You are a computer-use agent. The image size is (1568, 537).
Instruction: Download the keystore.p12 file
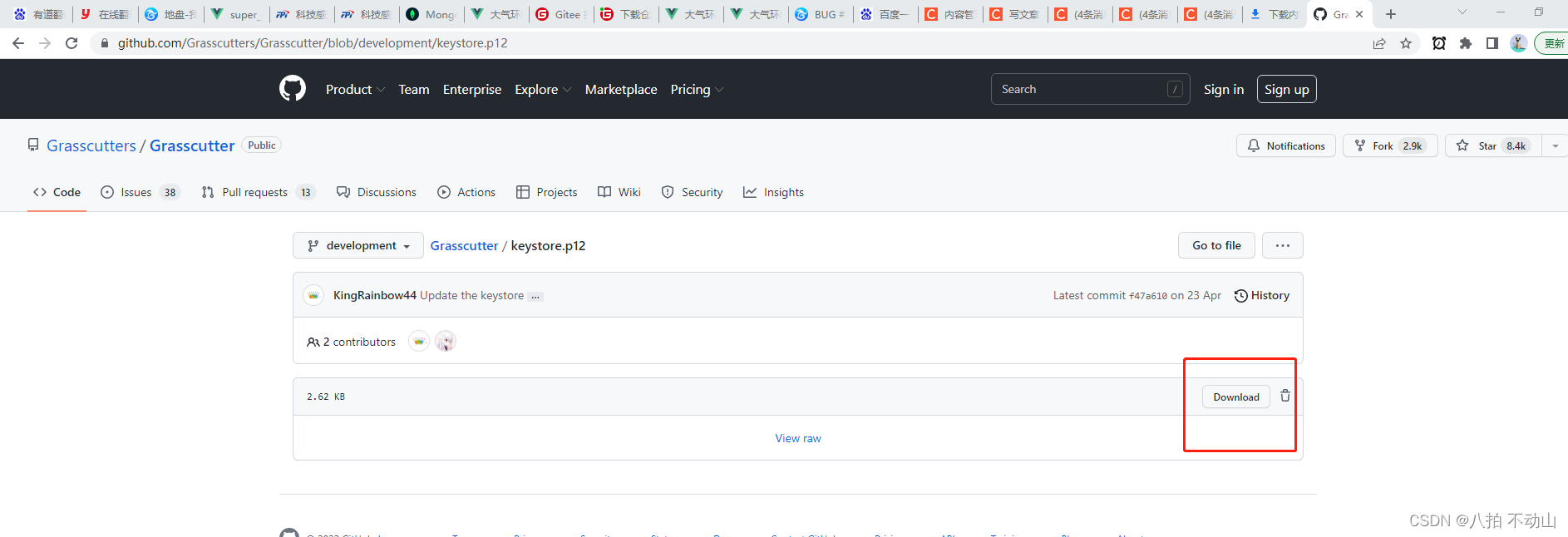pyautogui.click(x=1236, y=397)
